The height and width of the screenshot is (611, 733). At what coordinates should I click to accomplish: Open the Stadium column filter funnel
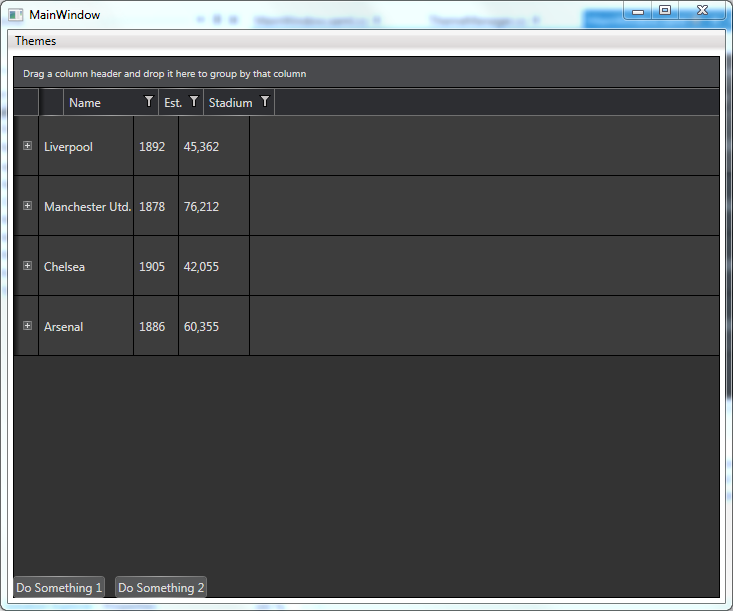265,101
